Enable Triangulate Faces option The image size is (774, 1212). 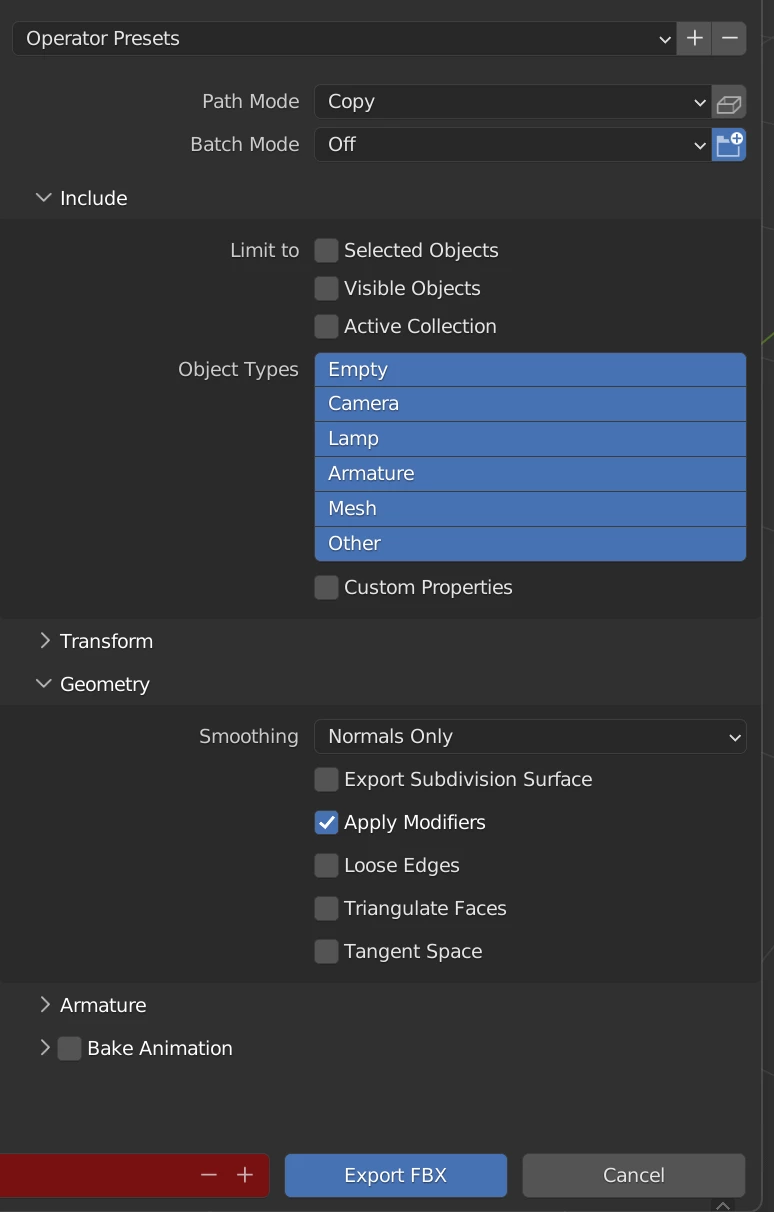point(326,909)
